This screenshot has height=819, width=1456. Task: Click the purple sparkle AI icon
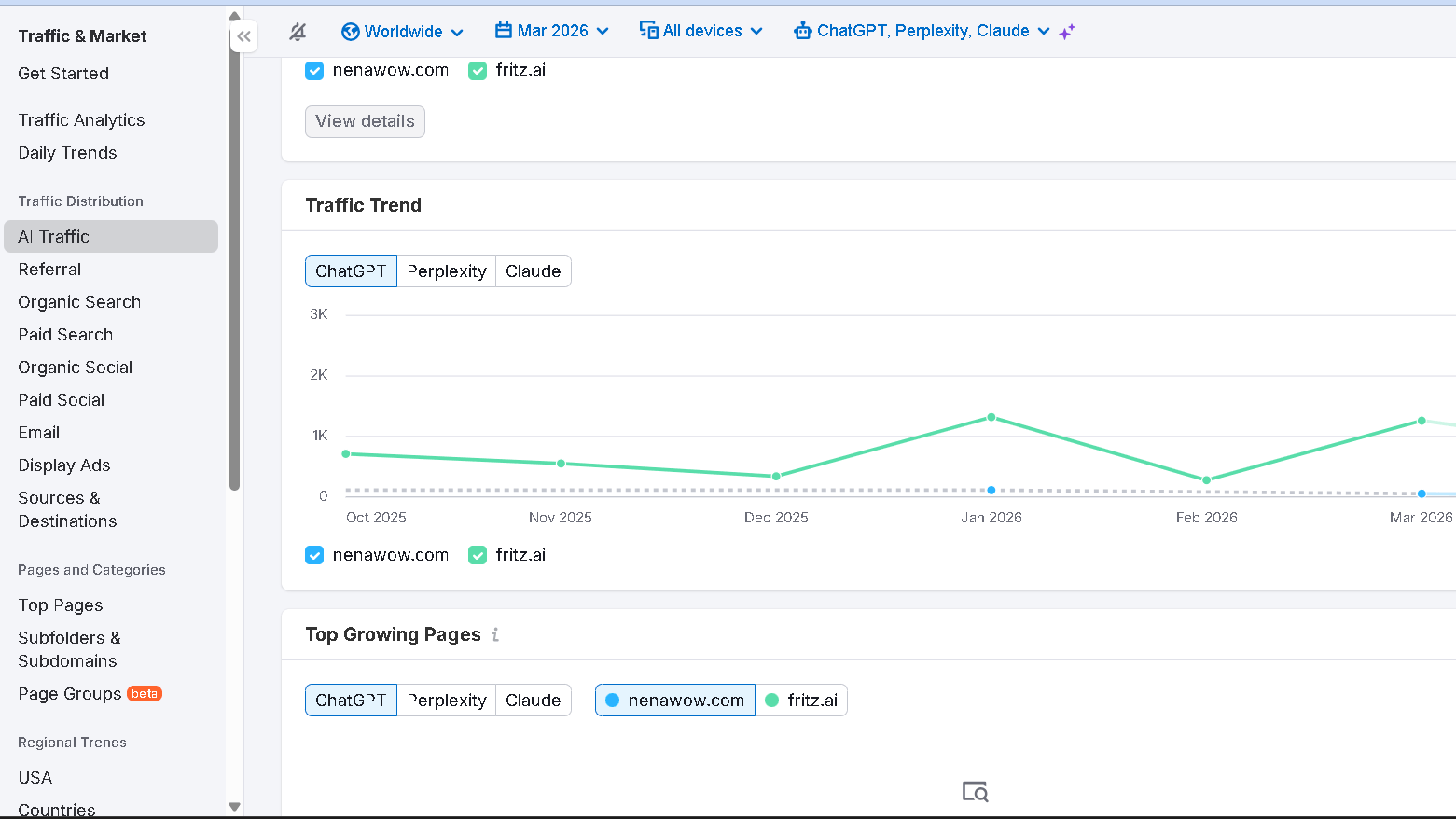pyautogui.click(x=1067, y=32)
